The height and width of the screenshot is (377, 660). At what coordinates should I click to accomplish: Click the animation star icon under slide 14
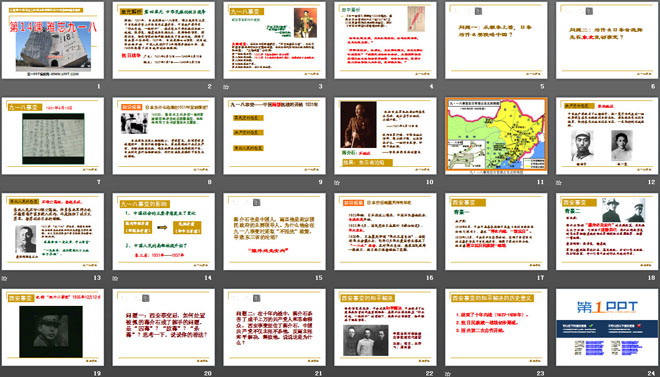[x=115, y=278]
